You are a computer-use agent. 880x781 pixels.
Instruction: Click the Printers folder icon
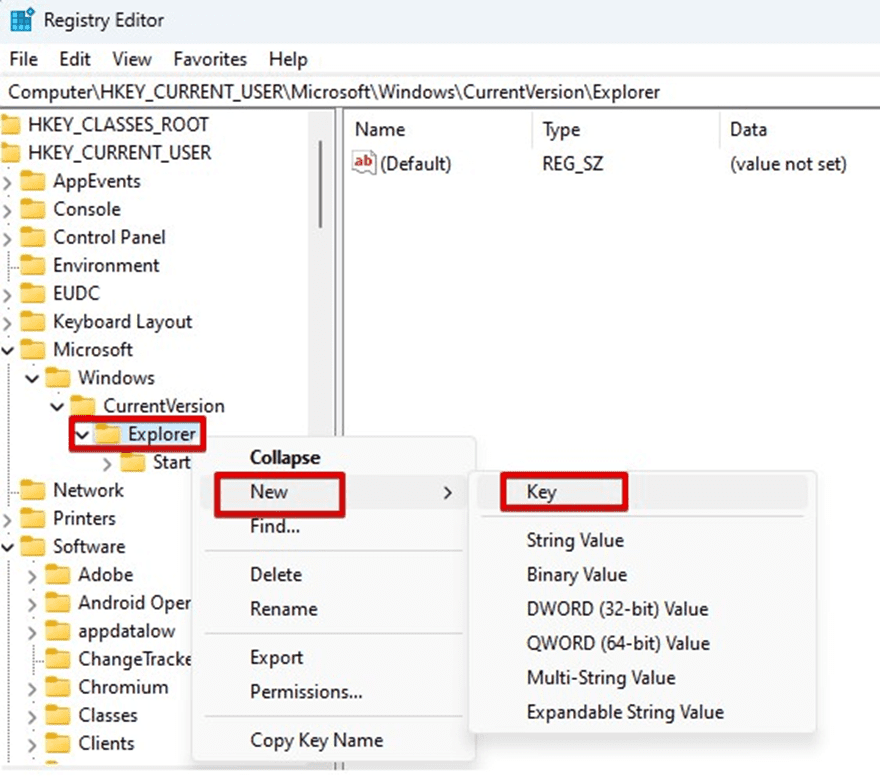[35, 518]
